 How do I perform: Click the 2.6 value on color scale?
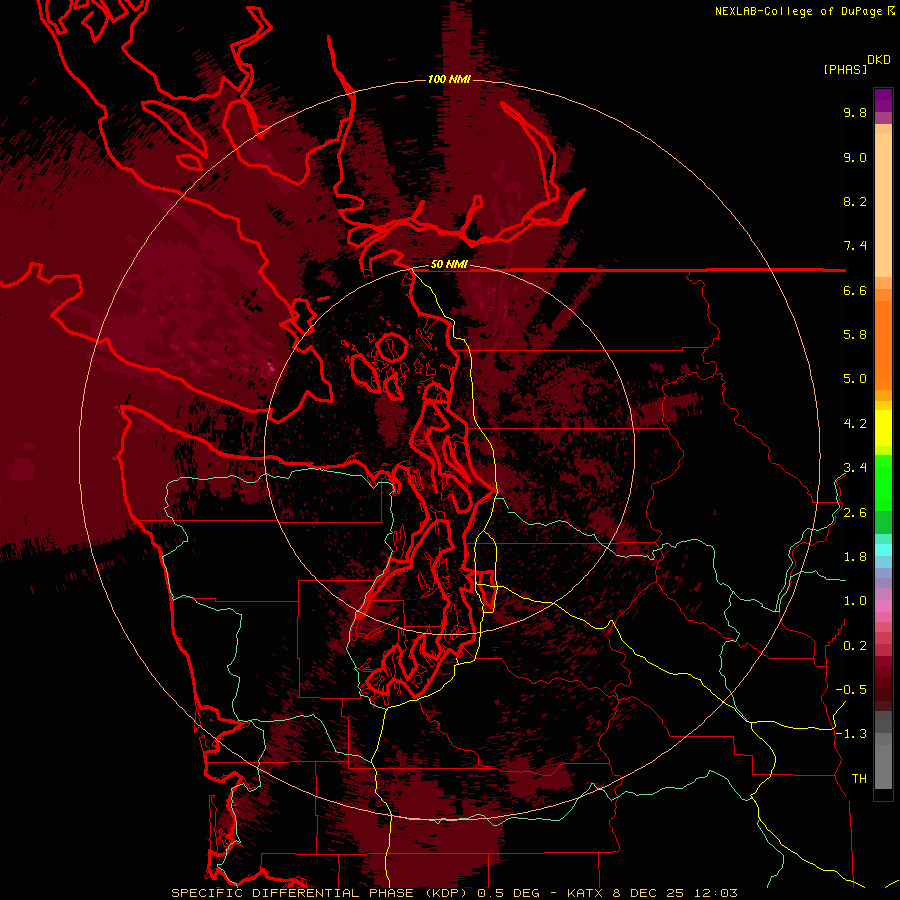[x=855, y=513]
